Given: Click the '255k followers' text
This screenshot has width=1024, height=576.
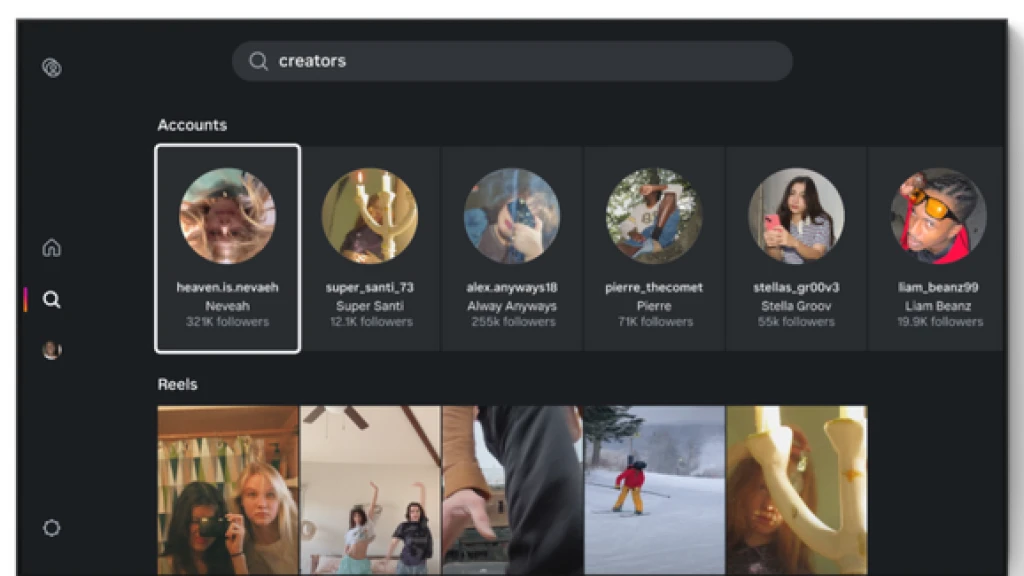Looking at the screenshot, I should click(x=513, y=321).
